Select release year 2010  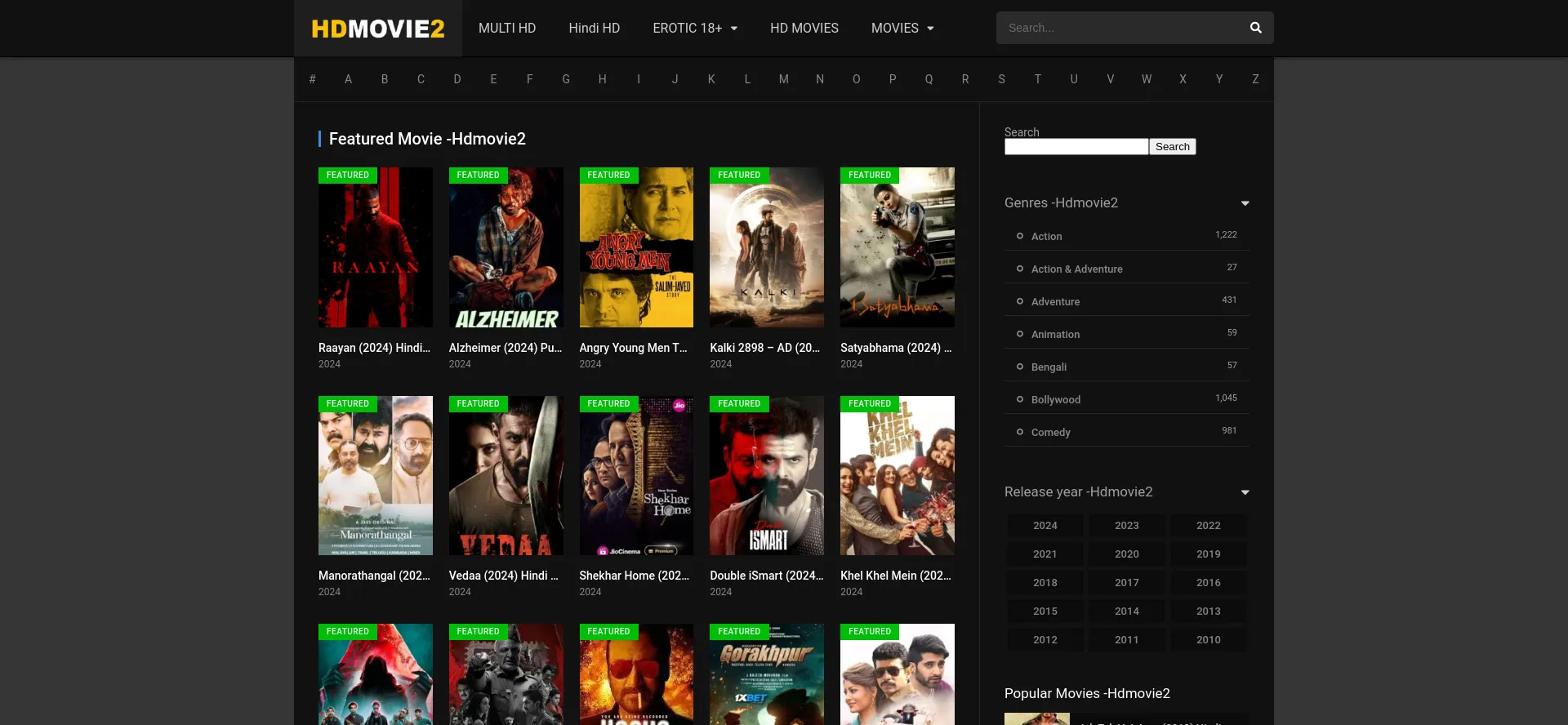pos(1209,640)
